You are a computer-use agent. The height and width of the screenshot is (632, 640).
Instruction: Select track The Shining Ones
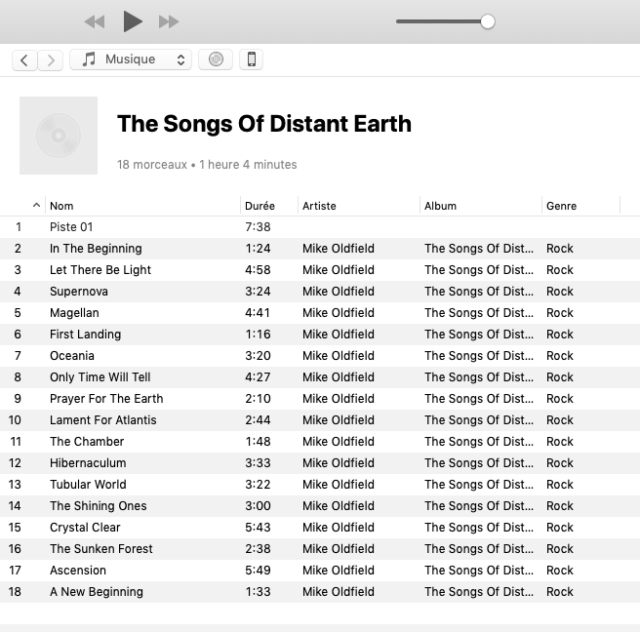point(320,506)
